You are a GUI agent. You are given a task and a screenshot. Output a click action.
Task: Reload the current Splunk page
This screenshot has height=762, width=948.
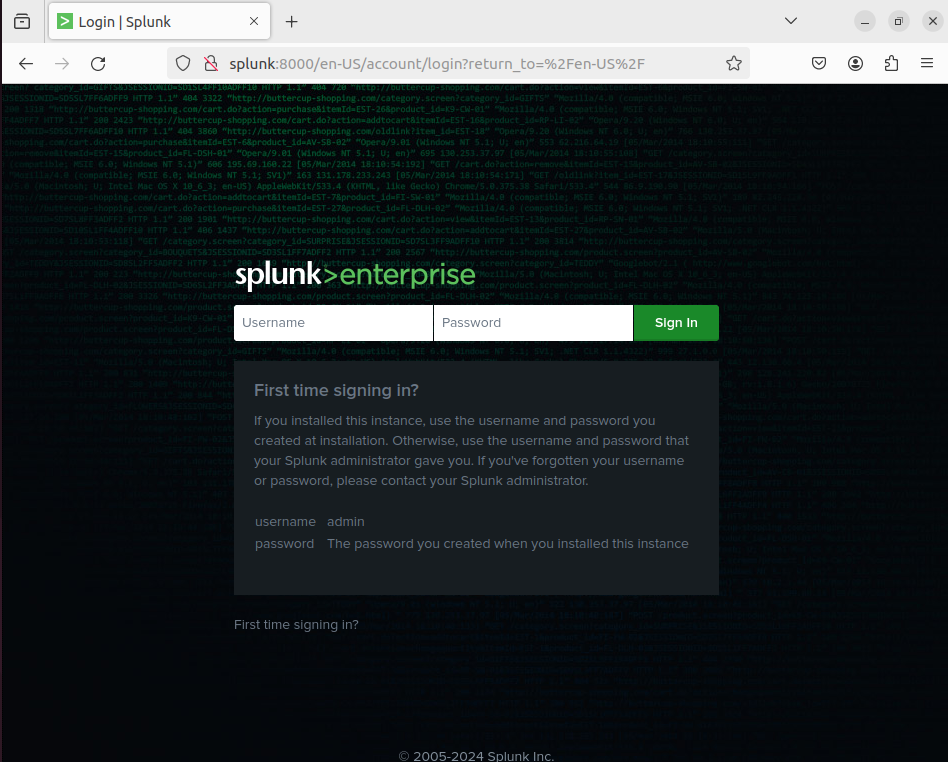click(98, 63)
